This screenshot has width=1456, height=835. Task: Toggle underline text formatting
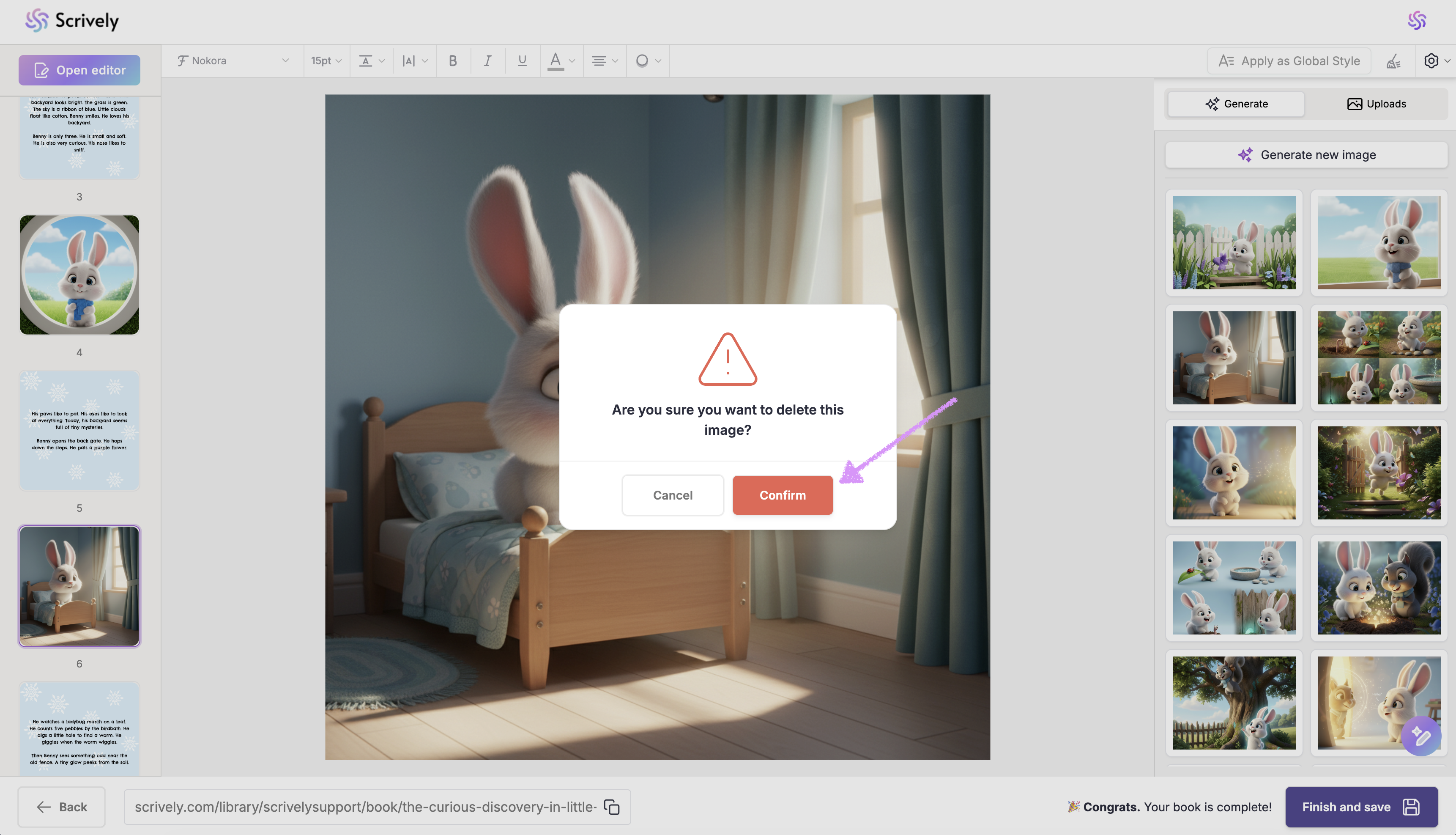[522, 61]
